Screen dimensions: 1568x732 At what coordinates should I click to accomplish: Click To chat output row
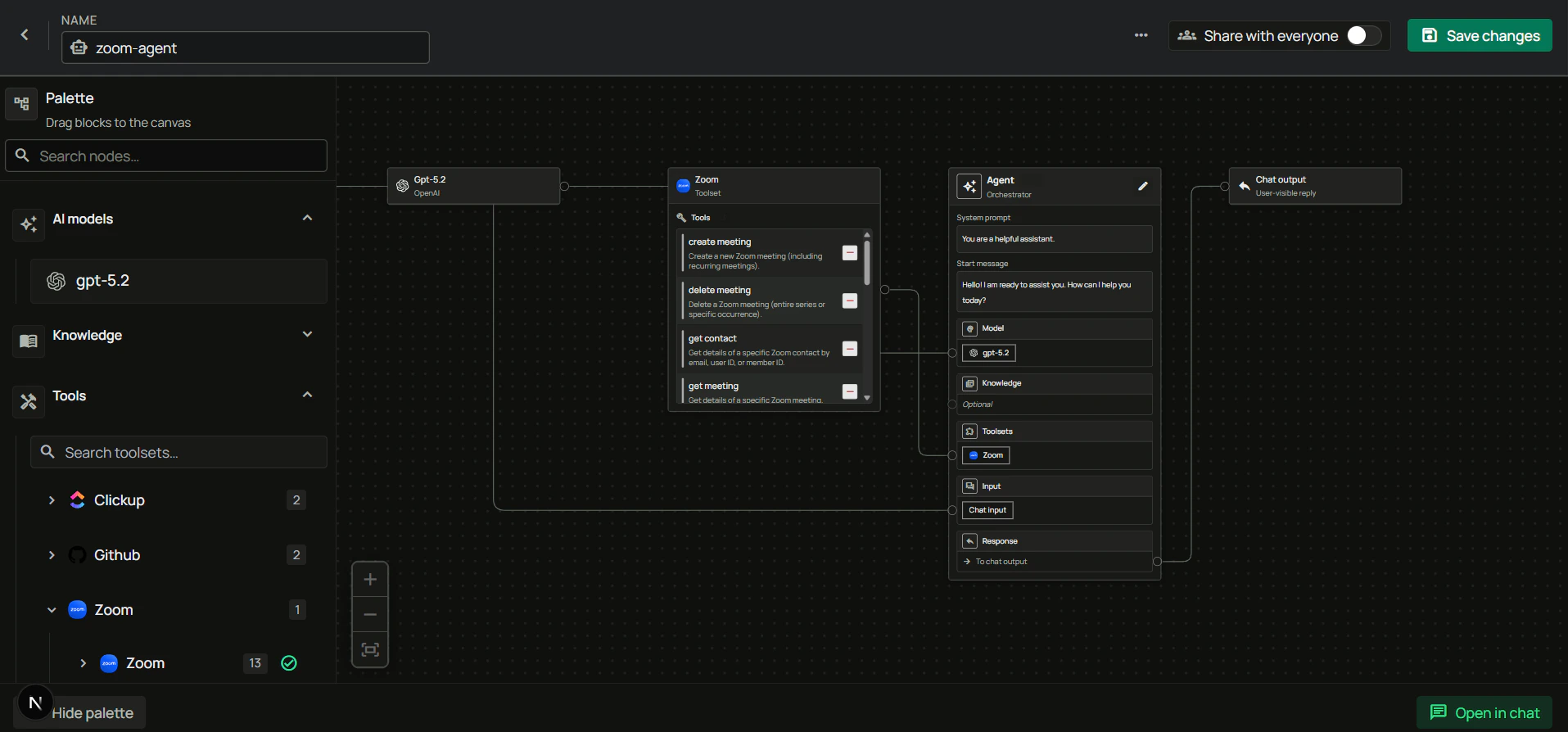[1055, 562]
